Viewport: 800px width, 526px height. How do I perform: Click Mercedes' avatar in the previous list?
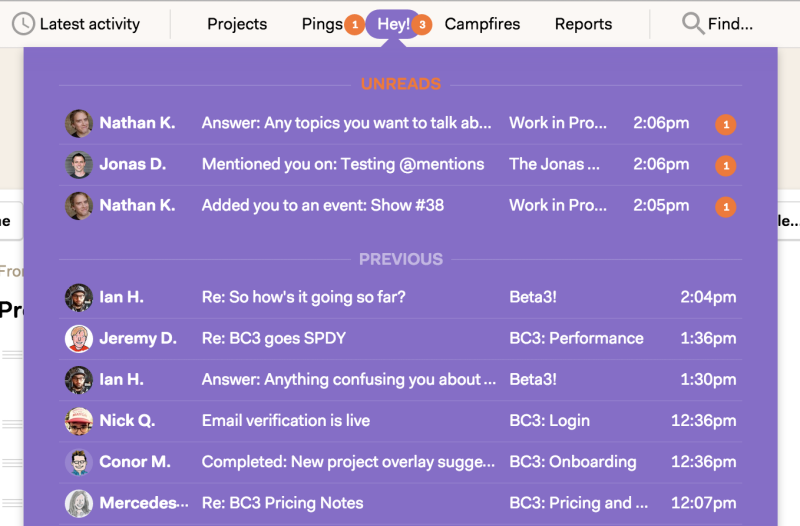(x=78, y=503)
